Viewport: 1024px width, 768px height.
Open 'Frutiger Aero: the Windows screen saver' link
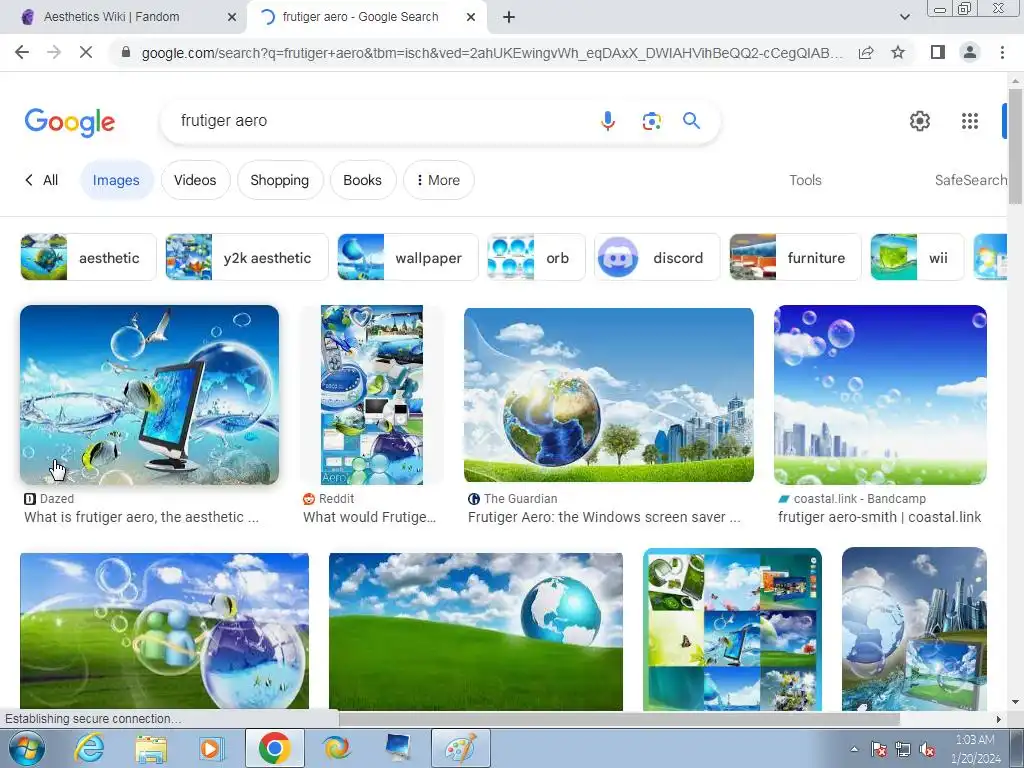pyautogui.click(x=604, y=517)
